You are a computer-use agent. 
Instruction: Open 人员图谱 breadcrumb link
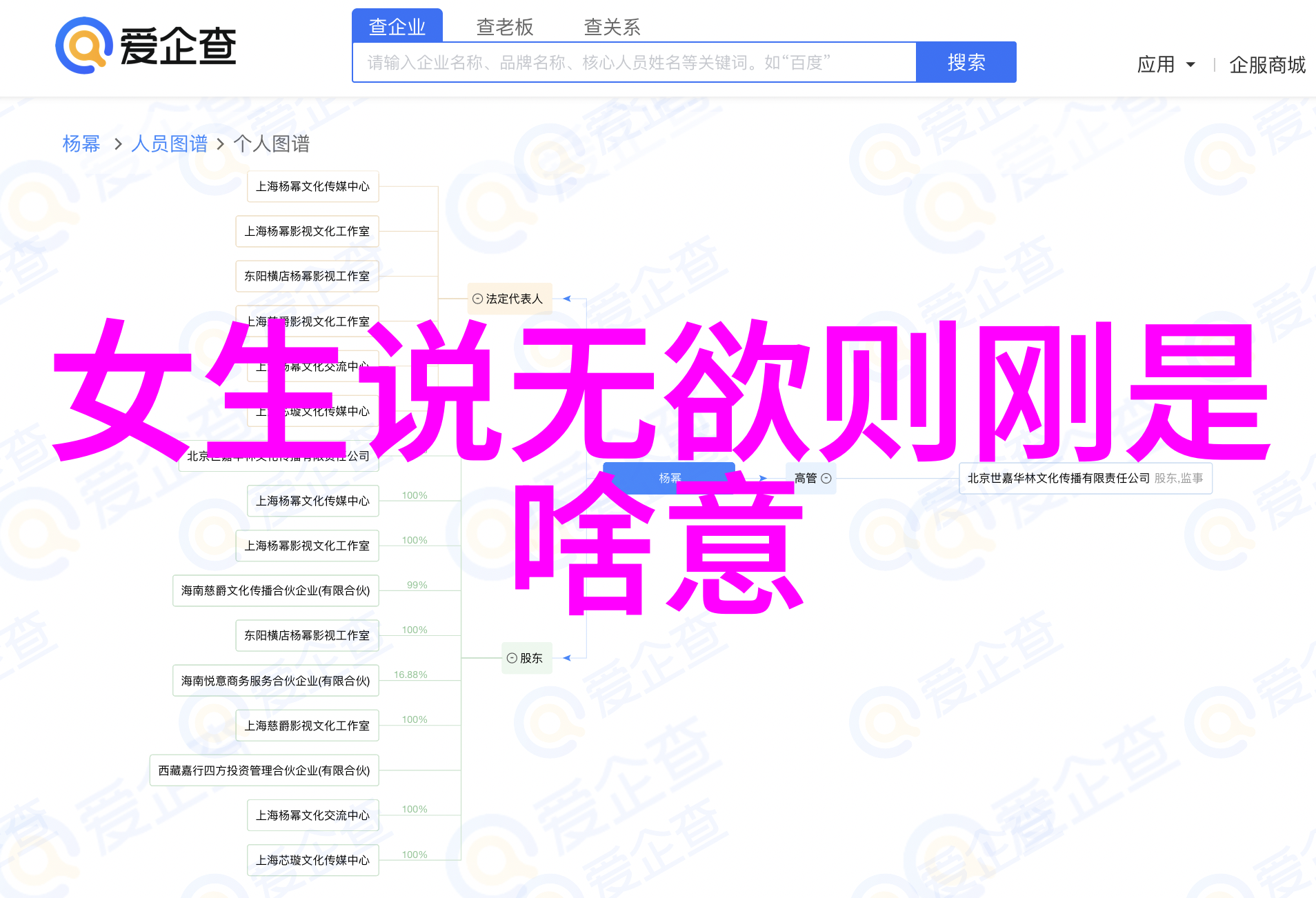pyautogui.click(x=169, y=143)
